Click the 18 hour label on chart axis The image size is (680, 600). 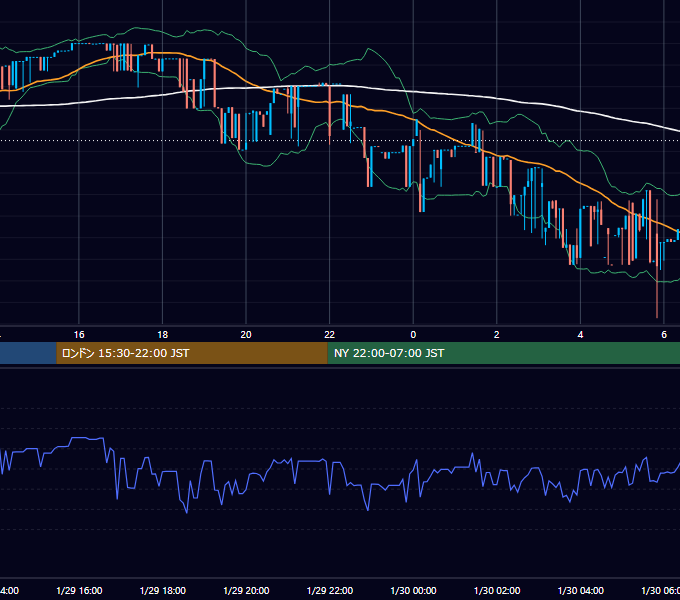coord(163,335)
